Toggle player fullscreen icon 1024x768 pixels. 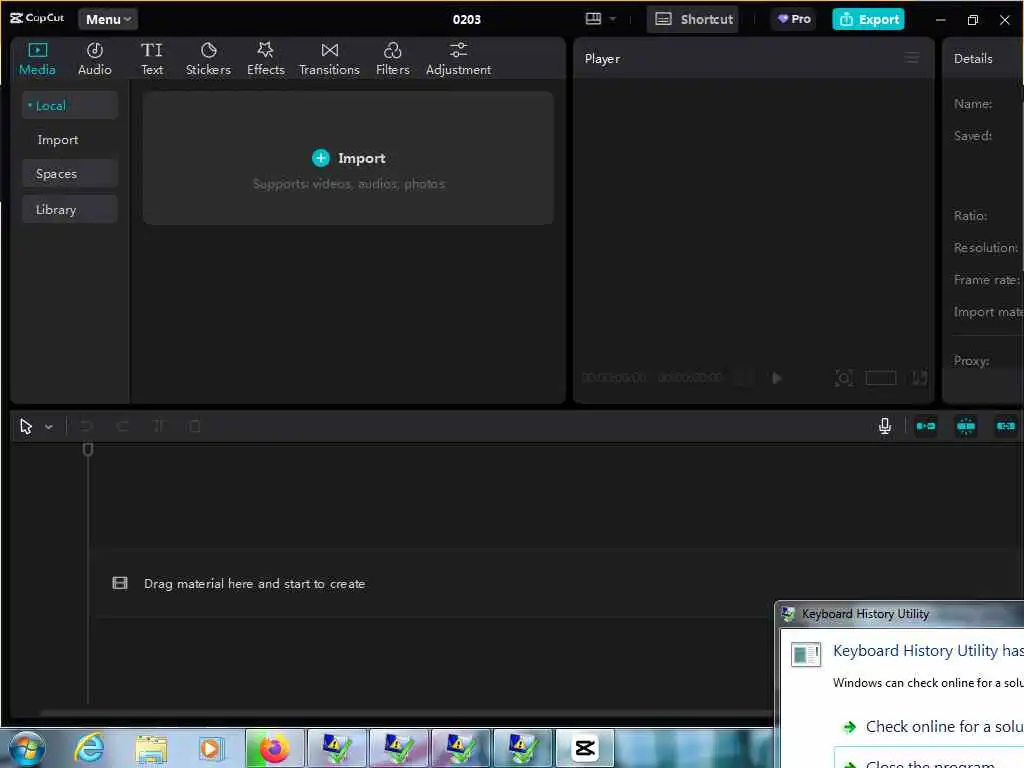pyautogui.click(x=920, y=377)
